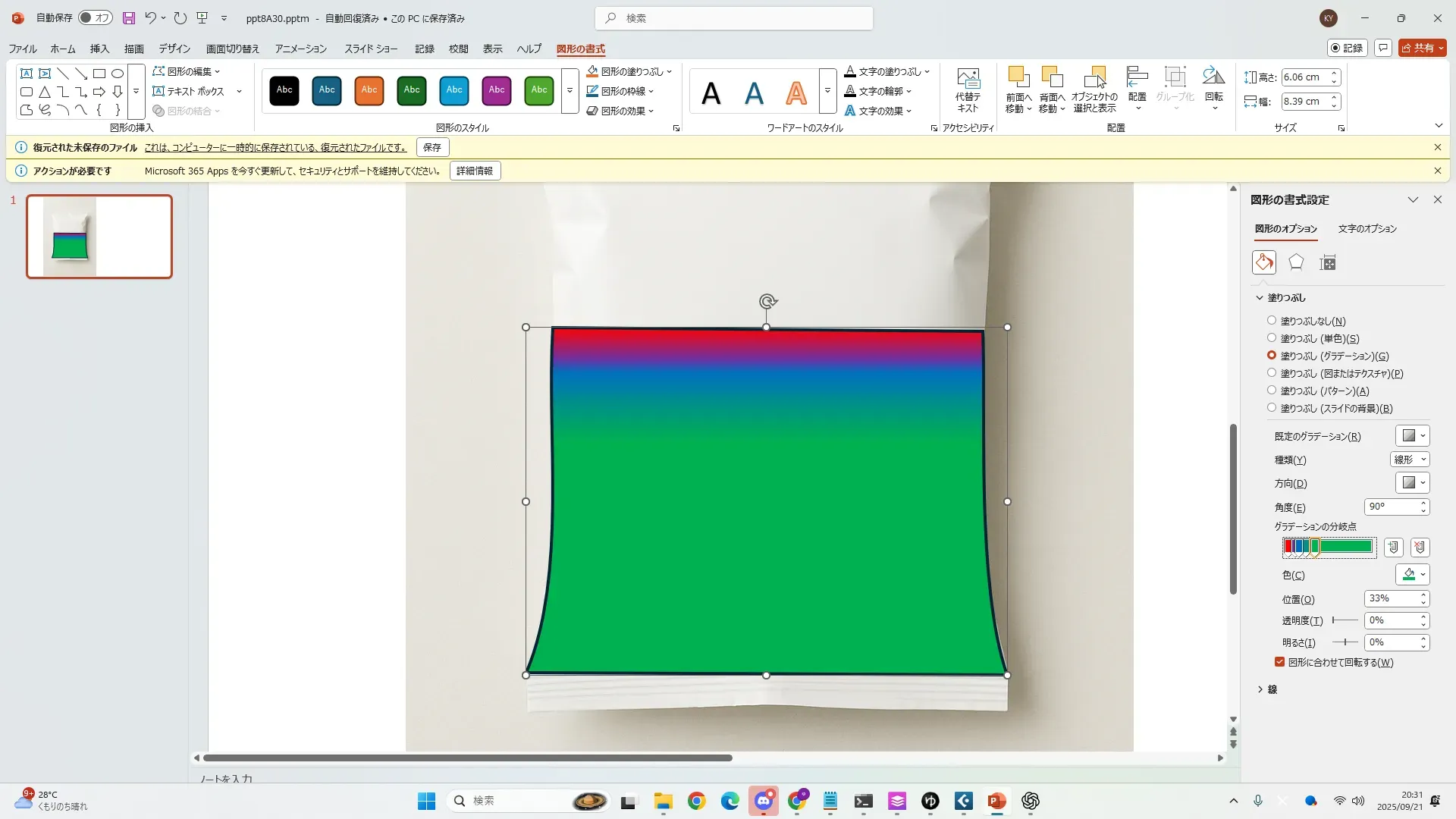This screenshot has width=1456, height=819.
Task: Select pattern fill (パターン) radio option
Action: (1272, 391)
